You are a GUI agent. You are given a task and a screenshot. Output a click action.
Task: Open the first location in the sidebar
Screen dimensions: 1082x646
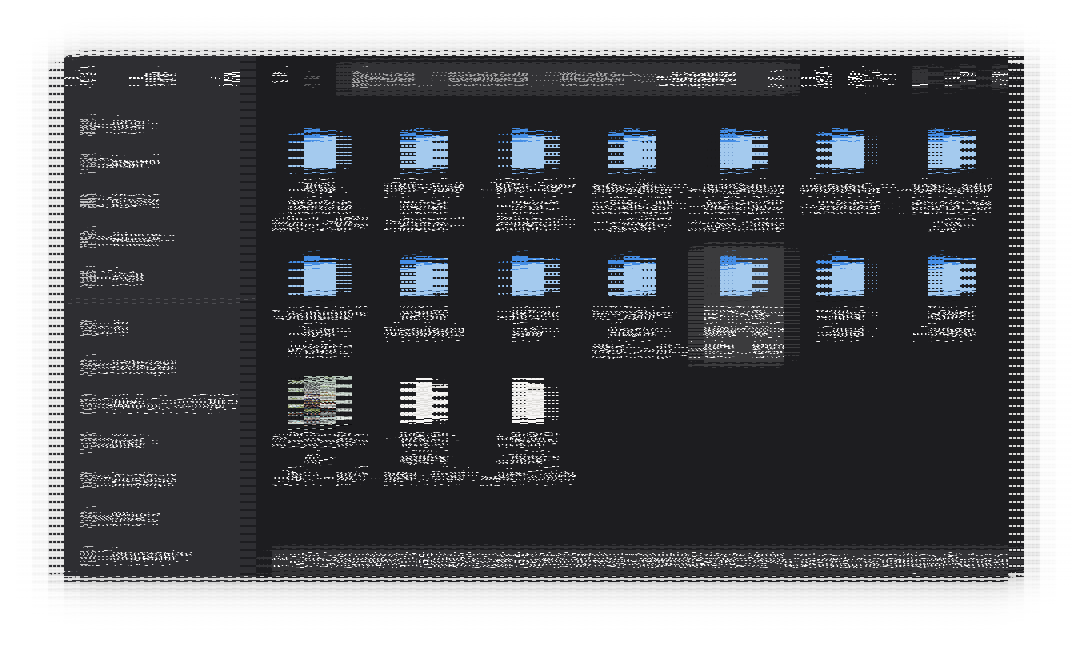pos(118,125)
